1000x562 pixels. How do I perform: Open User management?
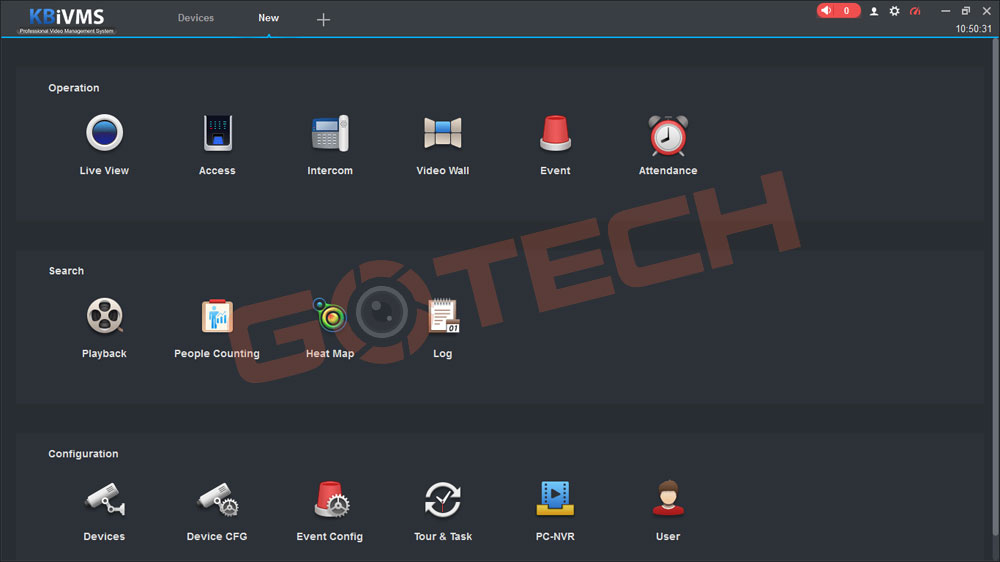[668, 499]
